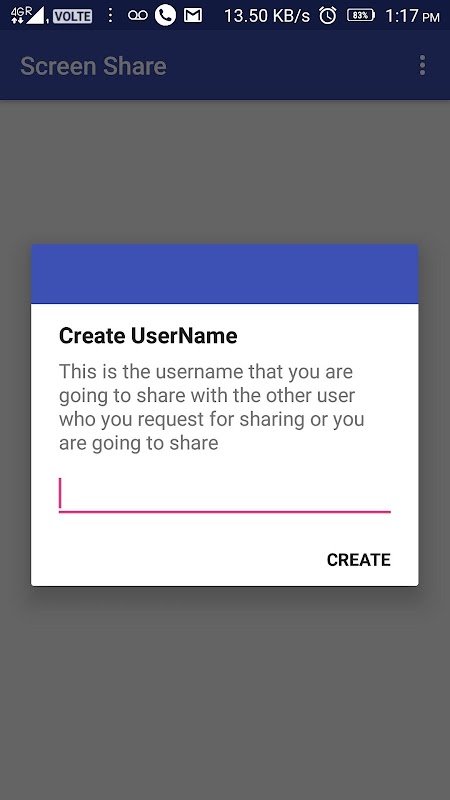Focus the username text input field
The height and width of the screenshot is (800, 450).
[x=224, y=495]
